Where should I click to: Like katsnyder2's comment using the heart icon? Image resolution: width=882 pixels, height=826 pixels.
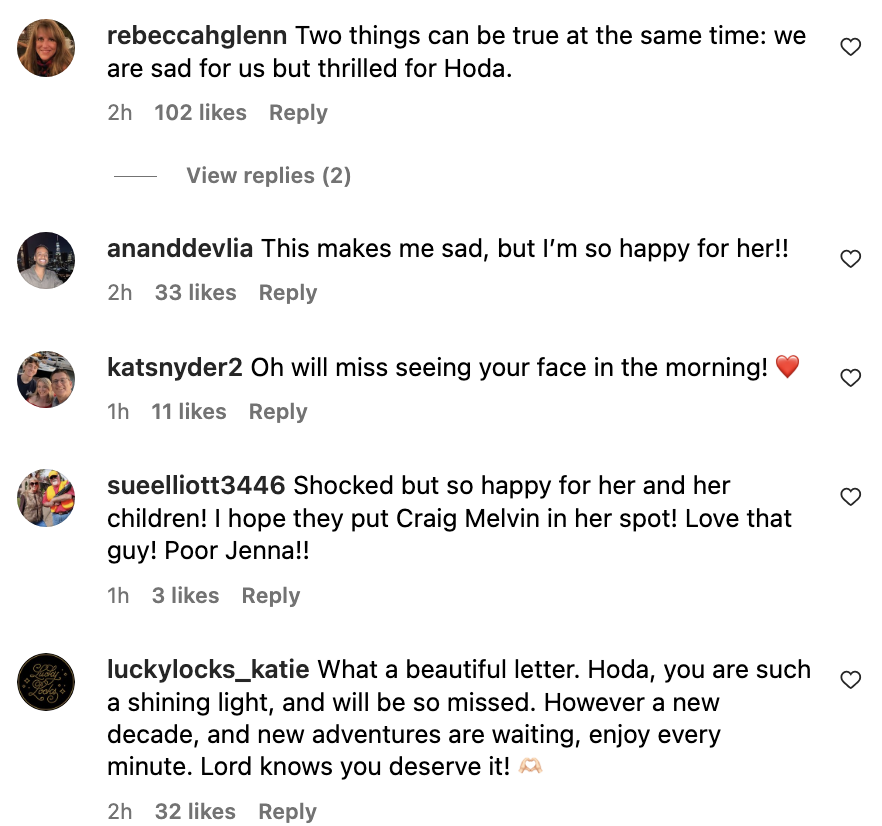[851, 378]
